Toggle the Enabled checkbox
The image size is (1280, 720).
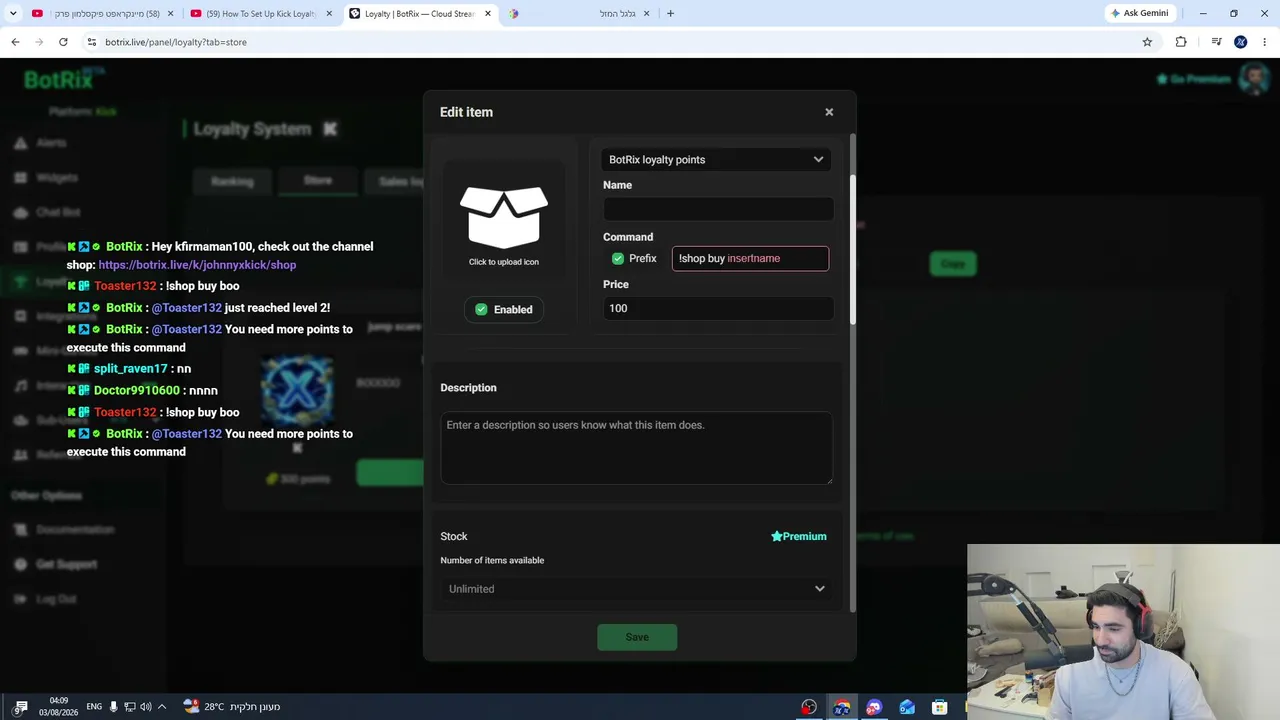coord(481,310)
